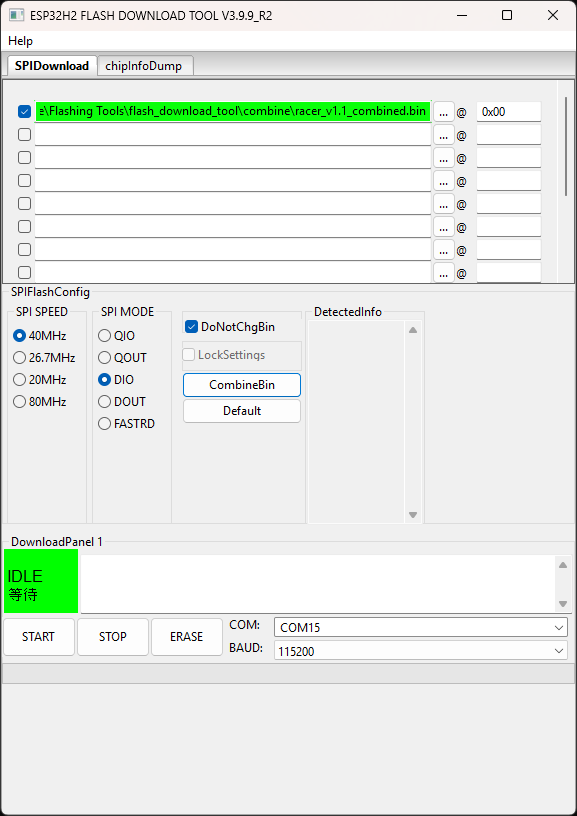Click the second row address field

click(x=509, y=135)
